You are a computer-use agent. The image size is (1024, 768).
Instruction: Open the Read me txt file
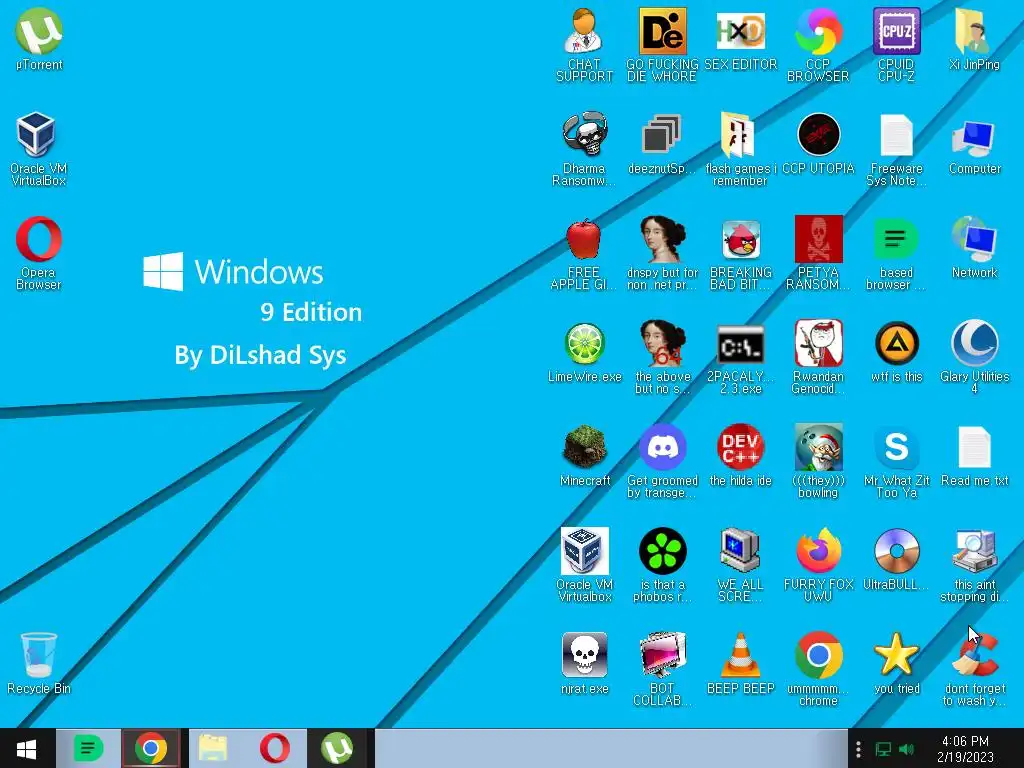tap(974, 447)
